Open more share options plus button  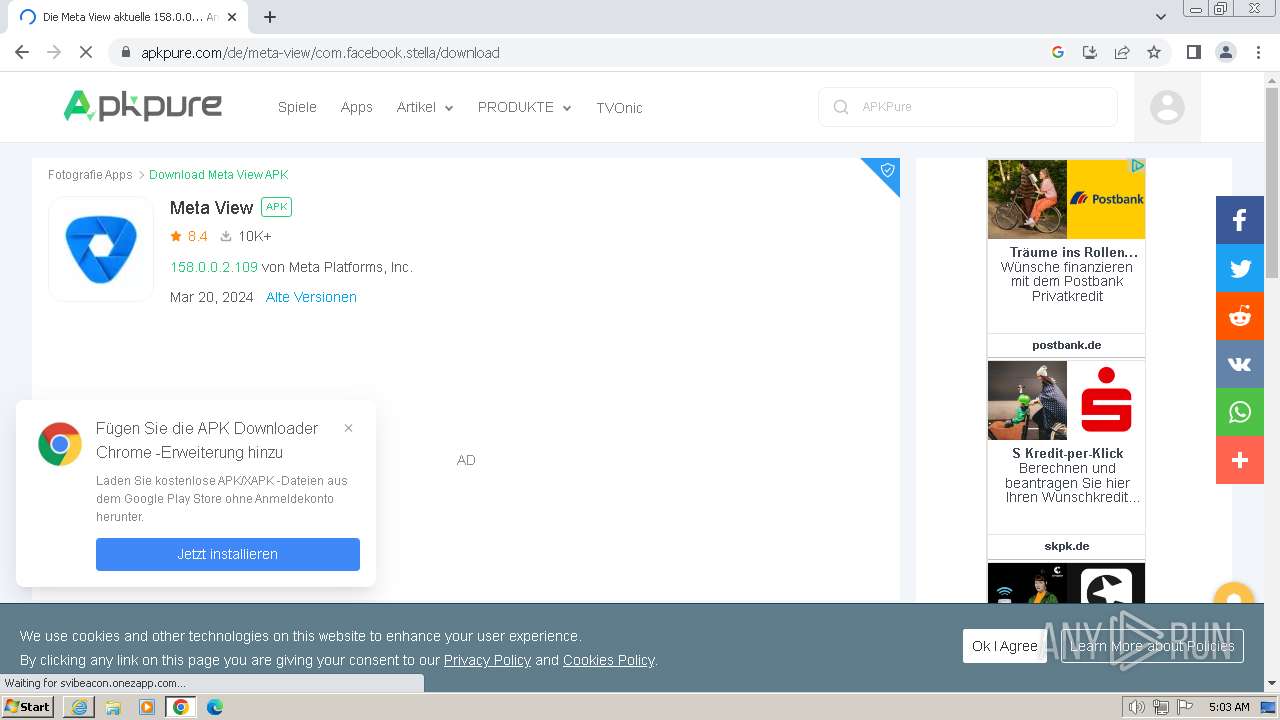coord(1240,460)
